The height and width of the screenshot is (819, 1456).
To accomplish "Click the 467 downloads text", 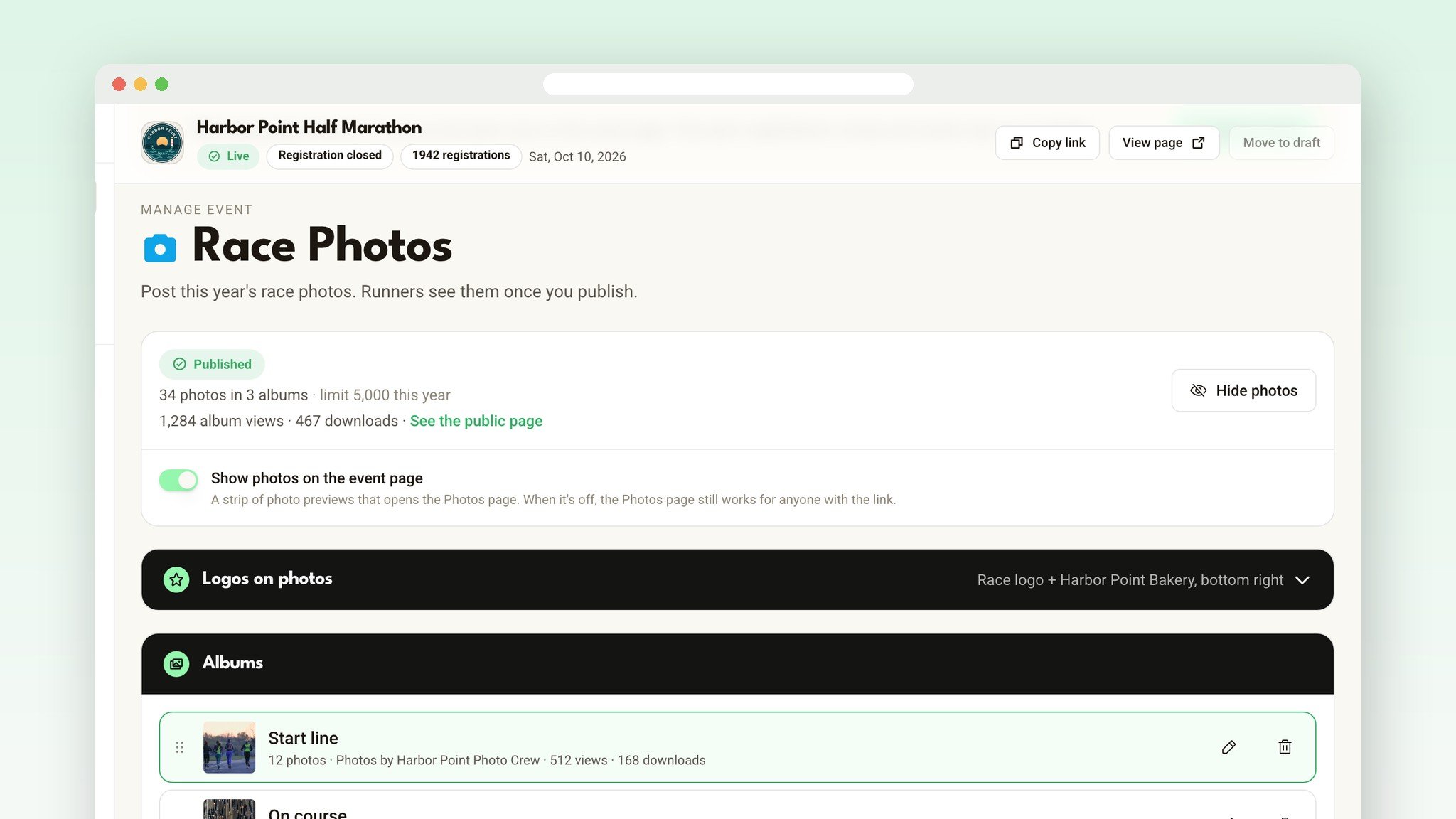I will [x=346, y=421].
